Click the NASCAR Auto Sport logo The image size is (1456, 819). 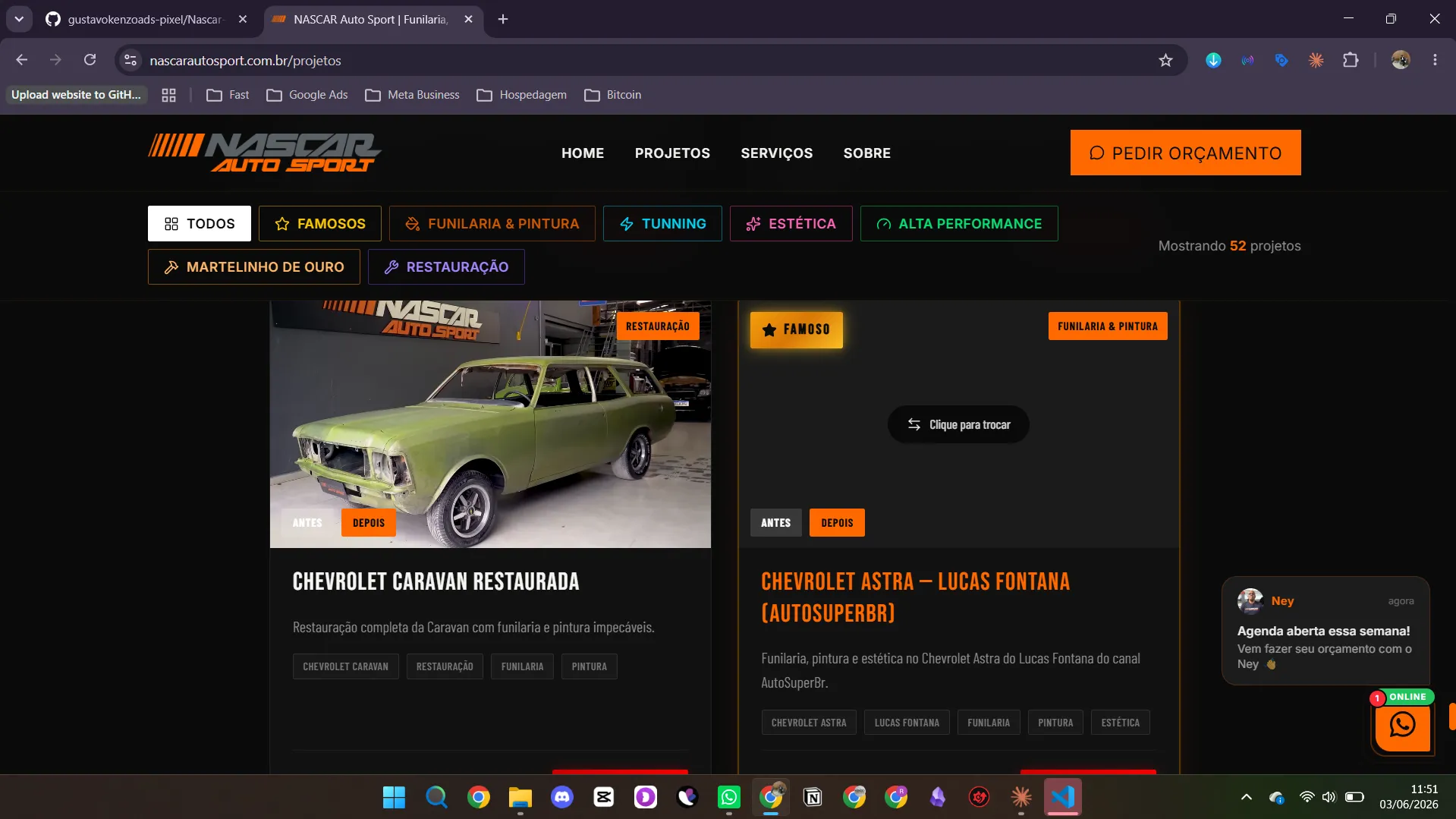(265, 153)
